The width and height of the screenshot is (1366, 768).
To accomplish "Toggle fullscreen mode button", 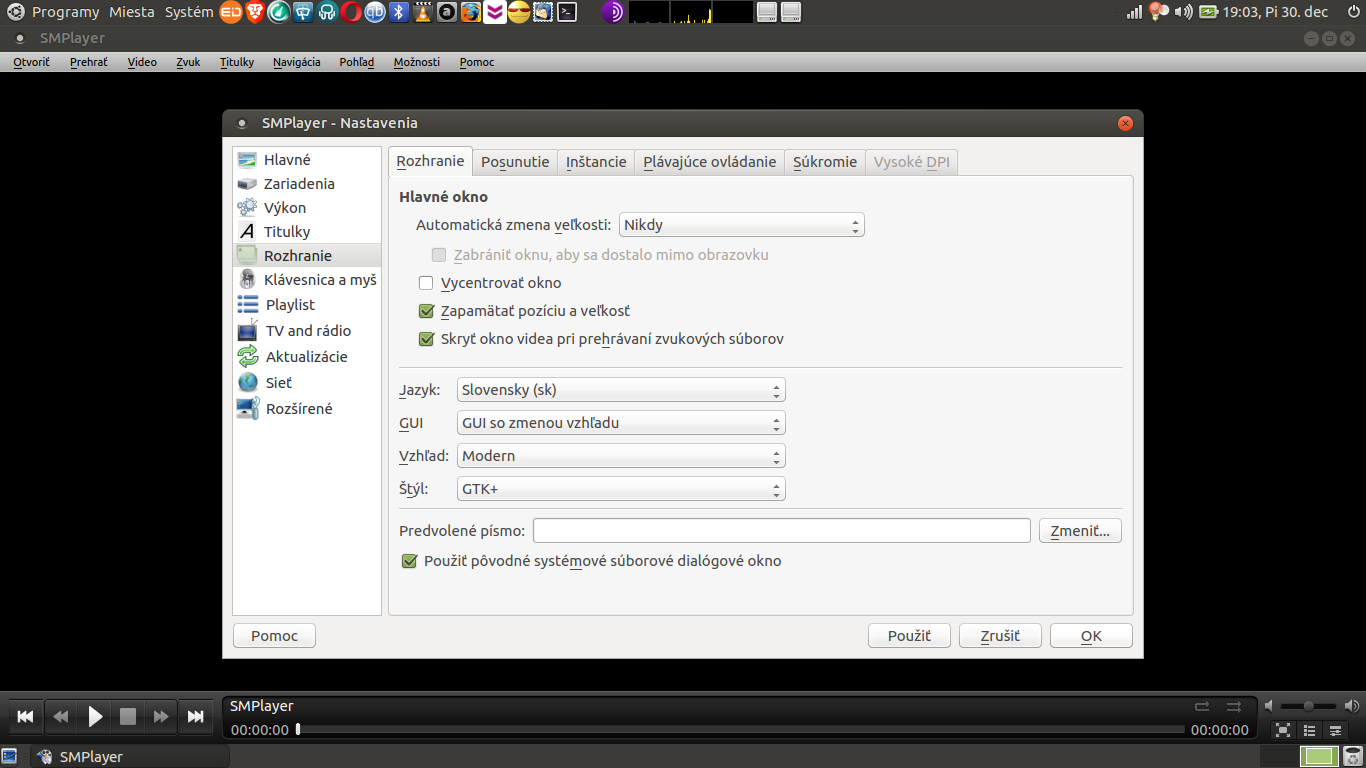I will tap(1283, 730).
